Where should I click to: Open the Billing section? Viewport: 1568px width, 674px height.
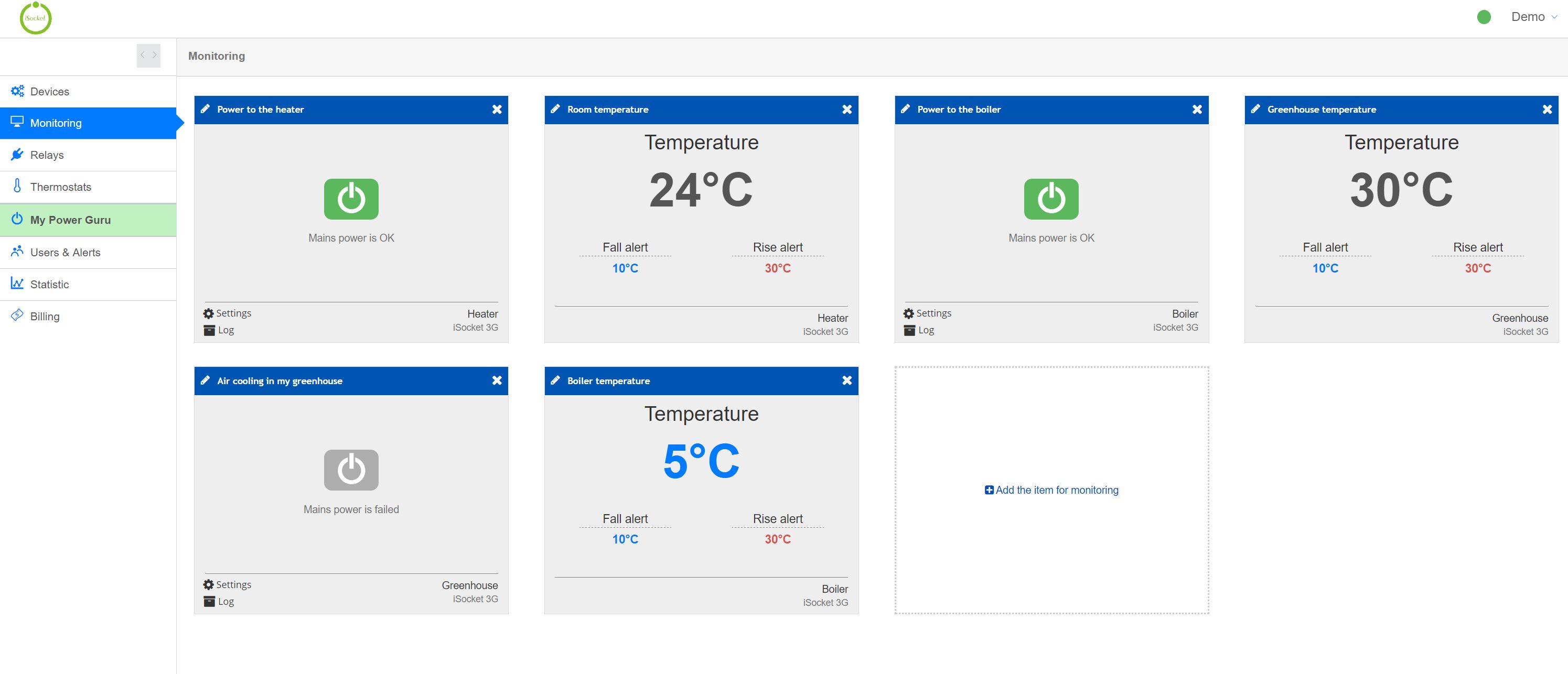(45, 316)
